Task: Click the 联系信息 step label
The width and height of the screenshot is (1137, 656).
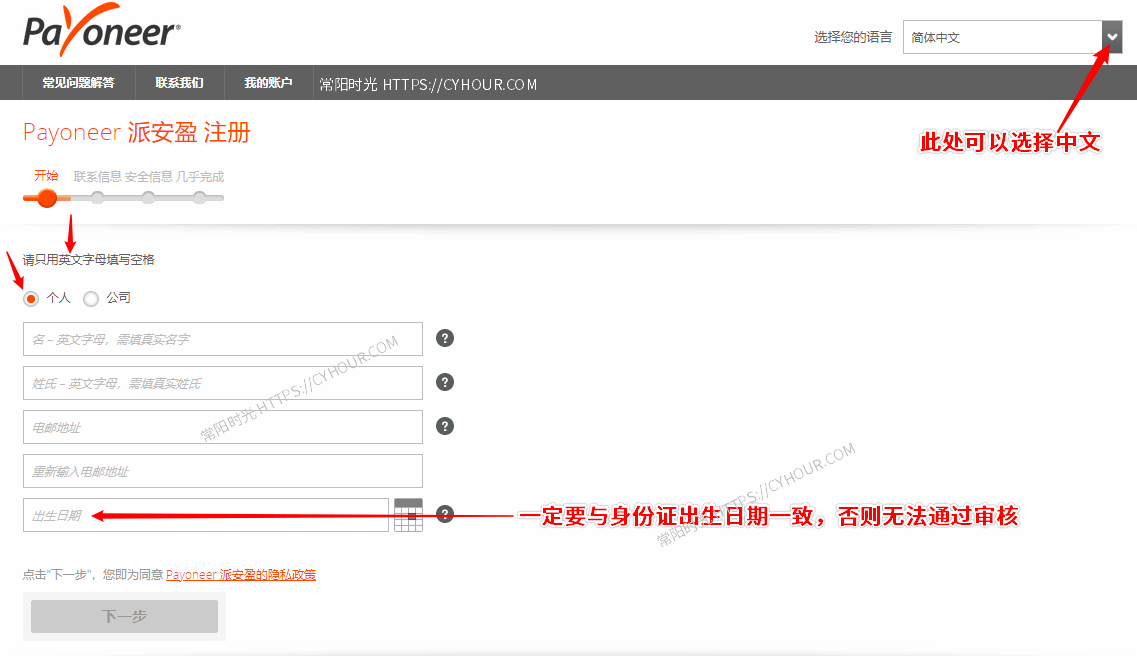Action: pos(97,177)
